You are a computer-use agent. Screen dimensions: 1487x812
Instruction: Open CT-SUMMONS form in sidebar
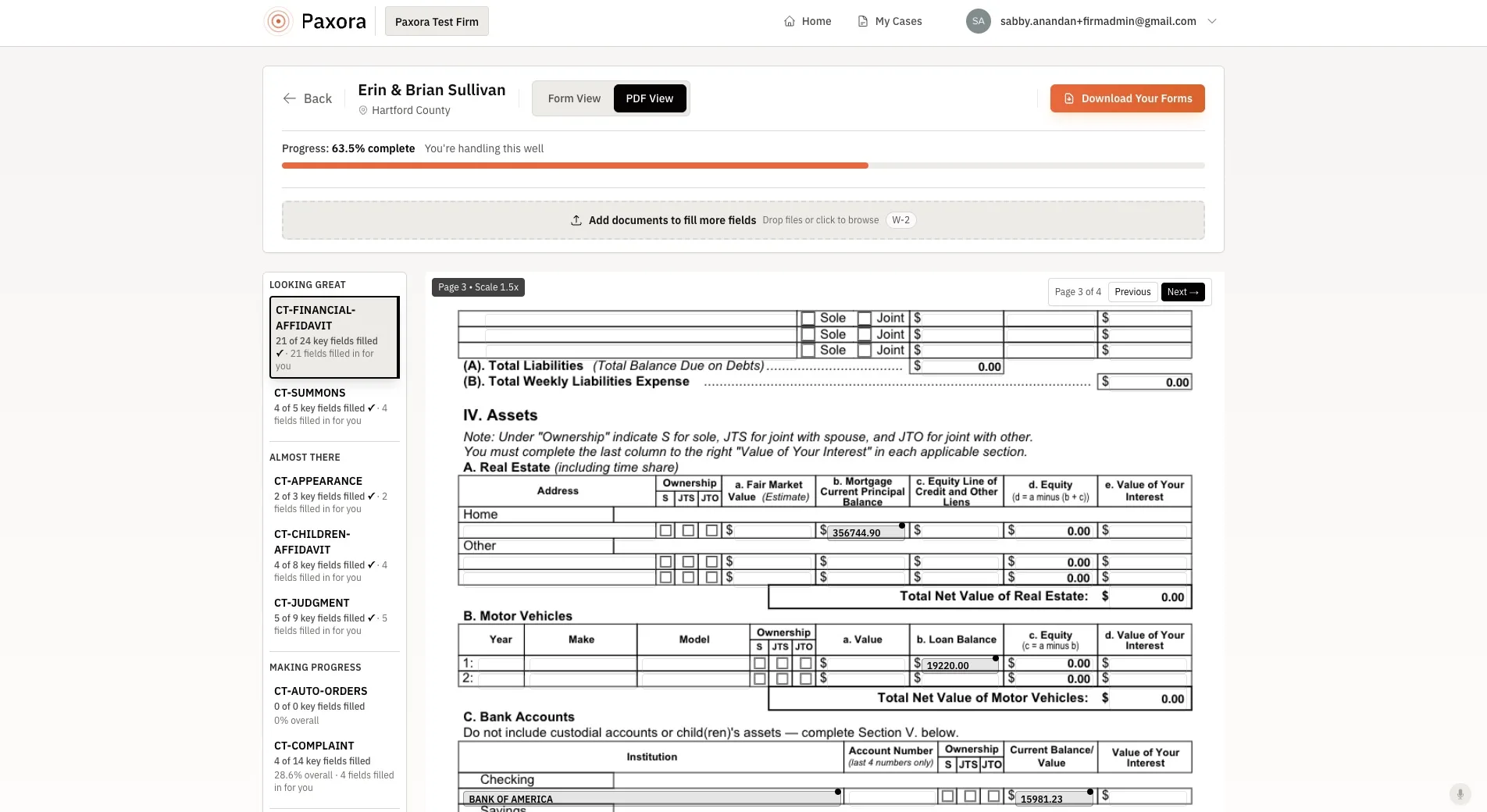pyautogui.click(x=334, y=406)
